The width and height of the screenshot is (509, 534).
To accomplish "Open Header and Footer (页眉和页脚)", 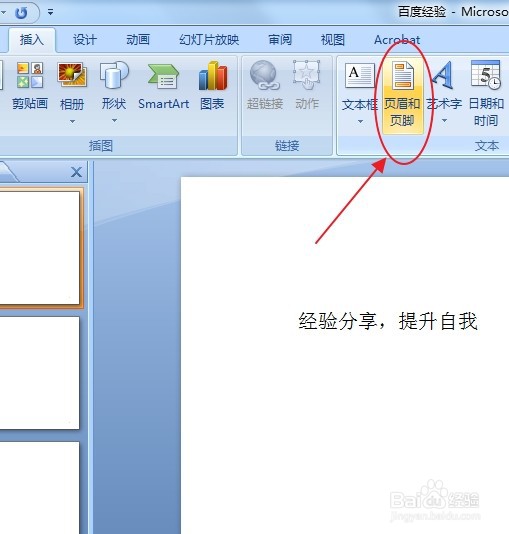I will point(402,95).
